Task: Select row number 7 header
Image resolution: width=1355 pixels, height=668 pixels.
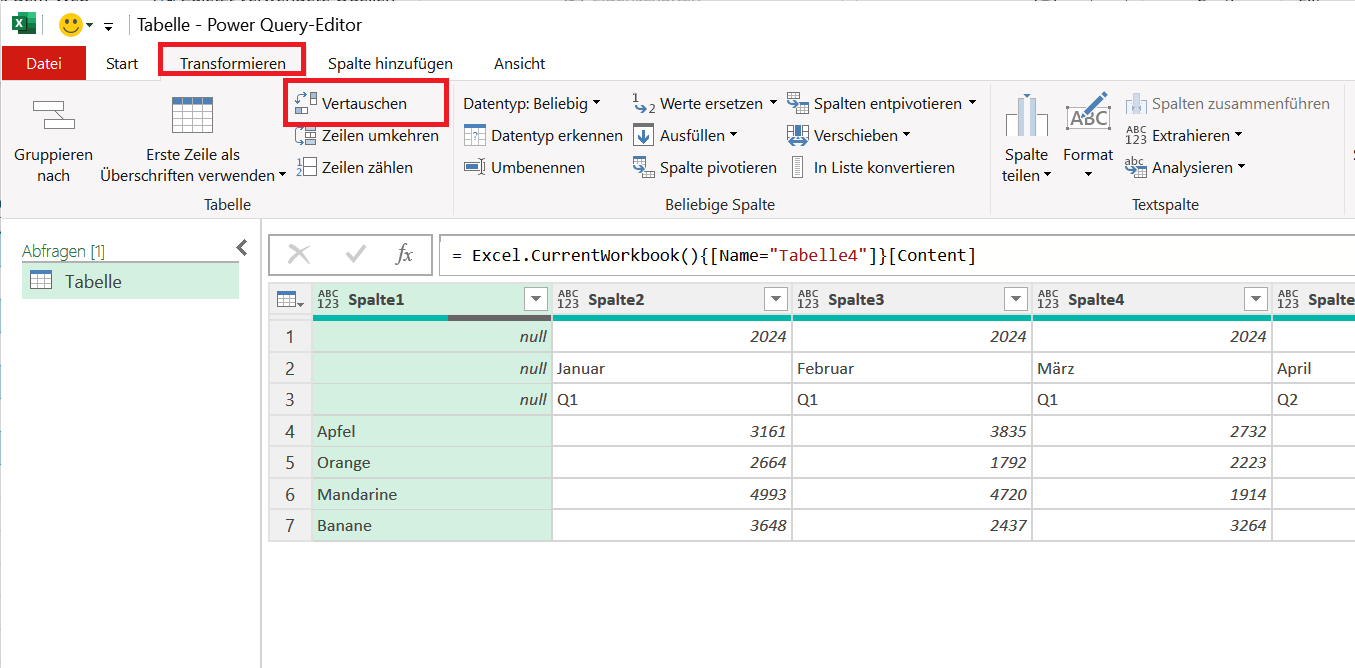Action: pyautogui.click(x=290, y=525)
